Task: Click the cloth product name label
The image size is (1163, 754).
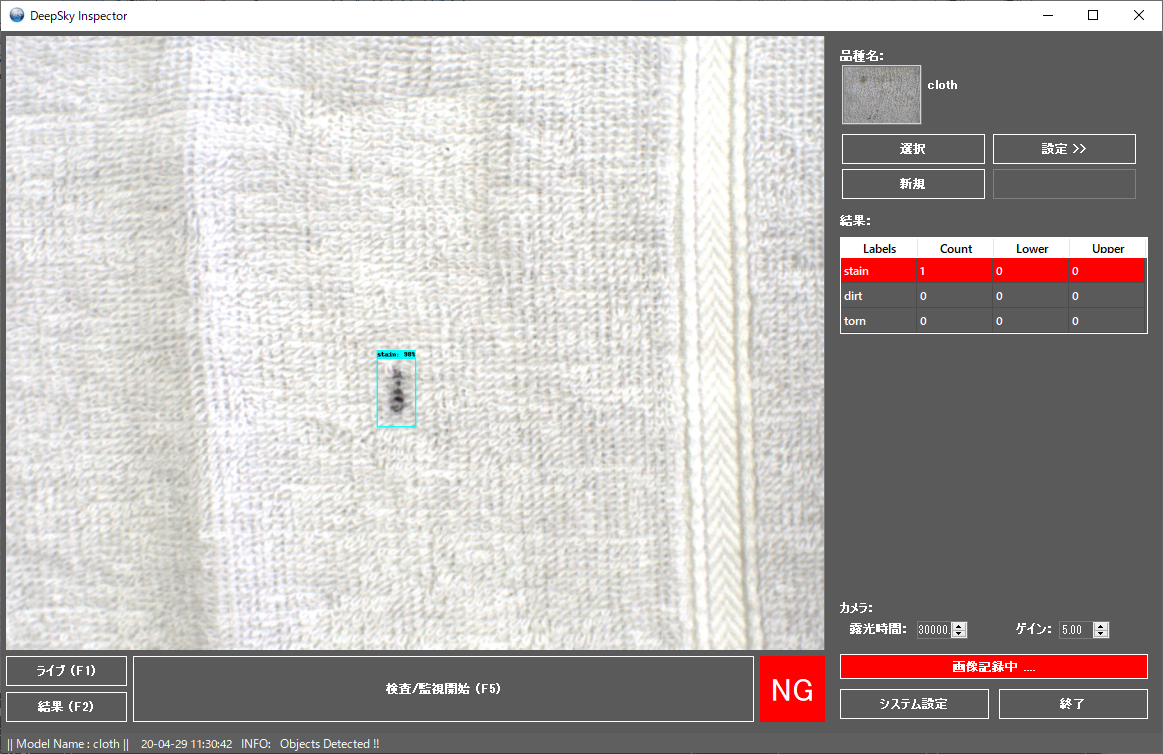Action: [942, 85]
